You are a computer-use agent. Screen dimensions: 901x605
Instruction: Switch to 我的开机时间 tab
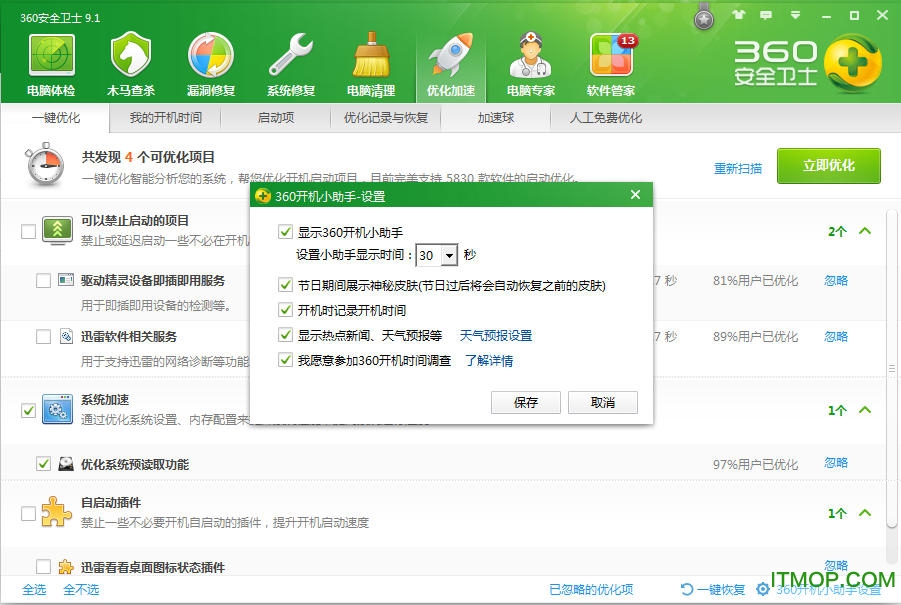[165, 118]
